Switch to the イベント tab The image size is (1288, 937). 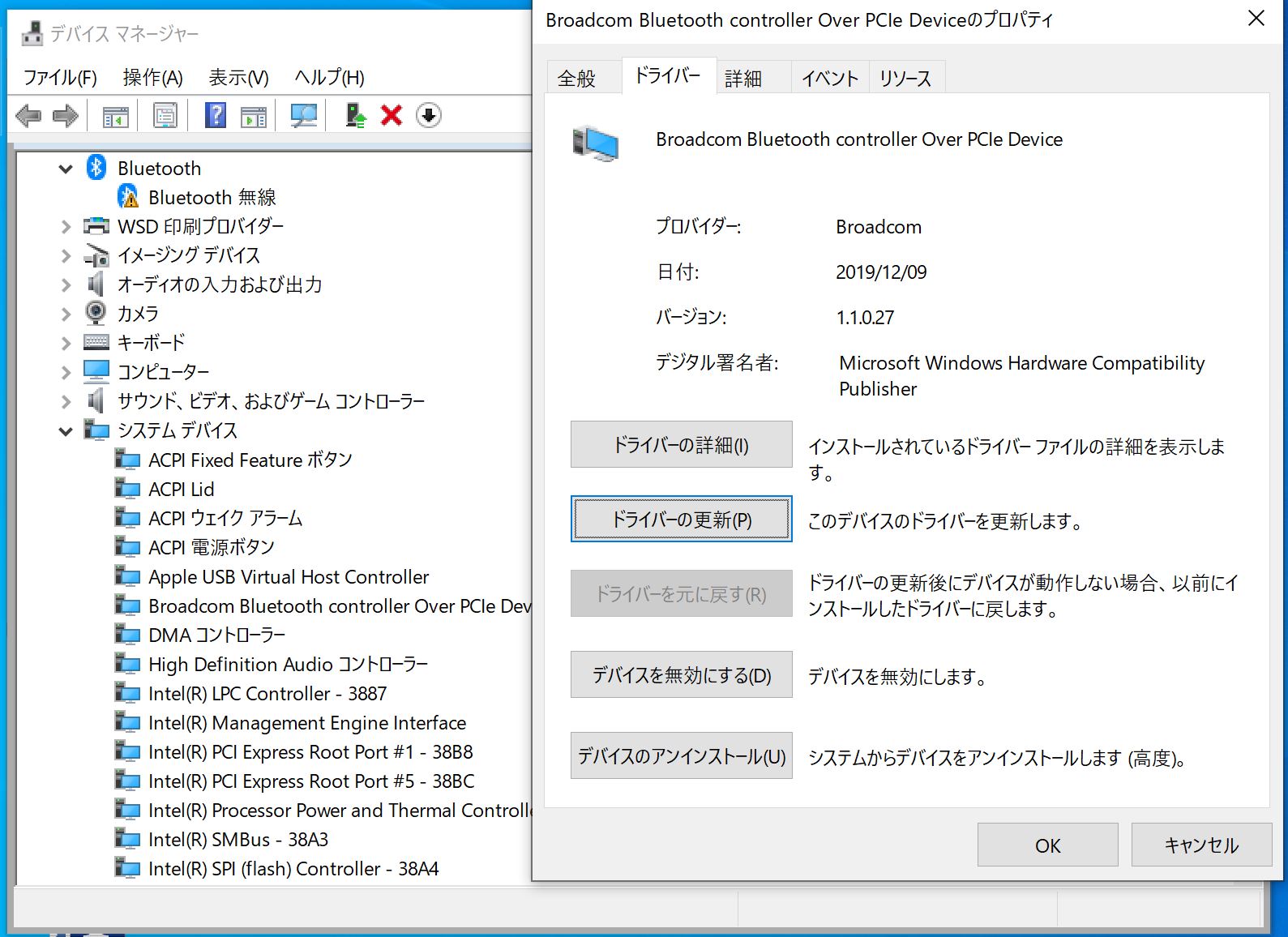pyautogui.click(x=829, y=78)
